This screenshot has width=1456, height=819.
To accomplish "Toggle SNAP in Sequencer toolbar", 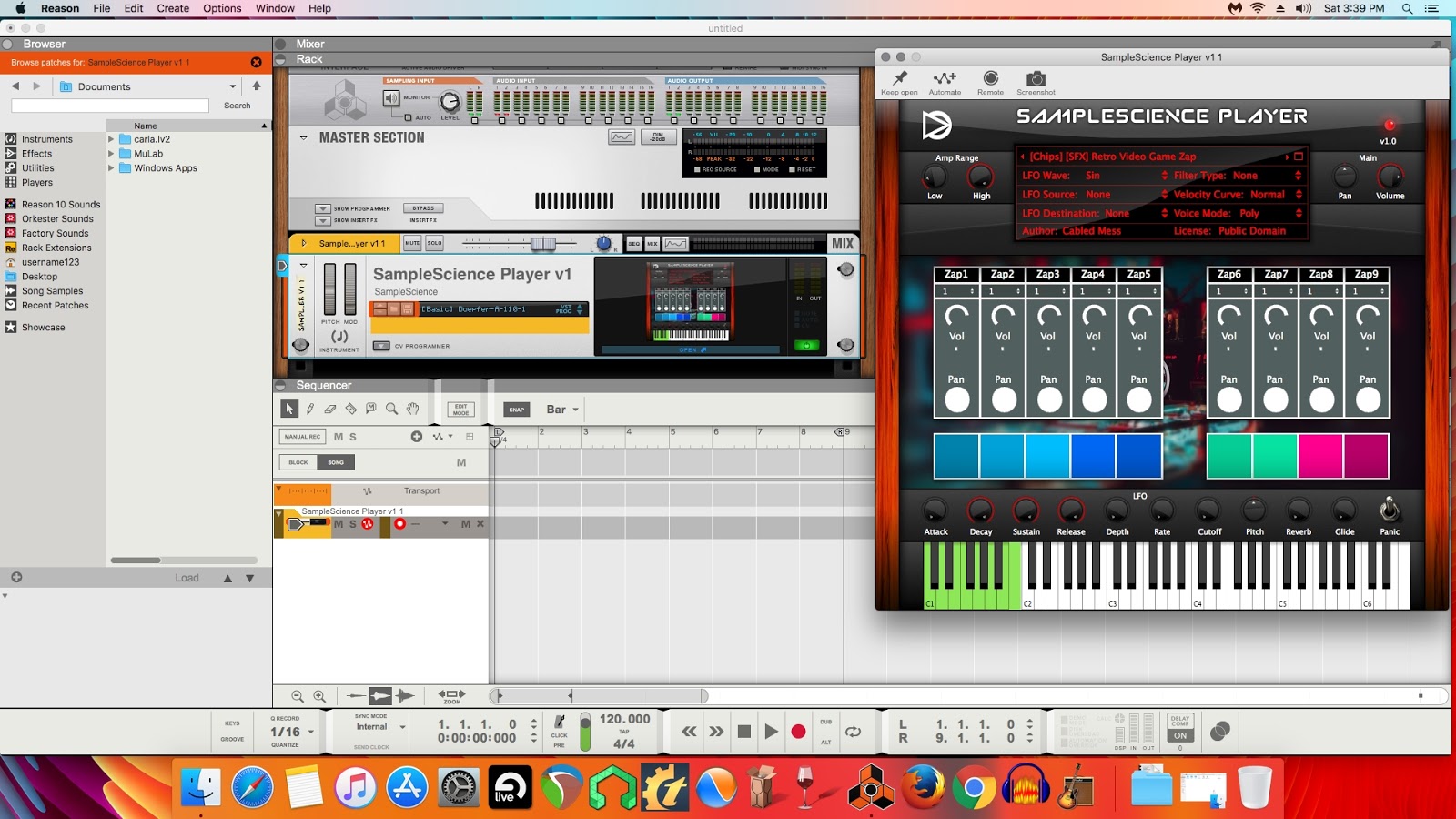I will tap(517, 409).
